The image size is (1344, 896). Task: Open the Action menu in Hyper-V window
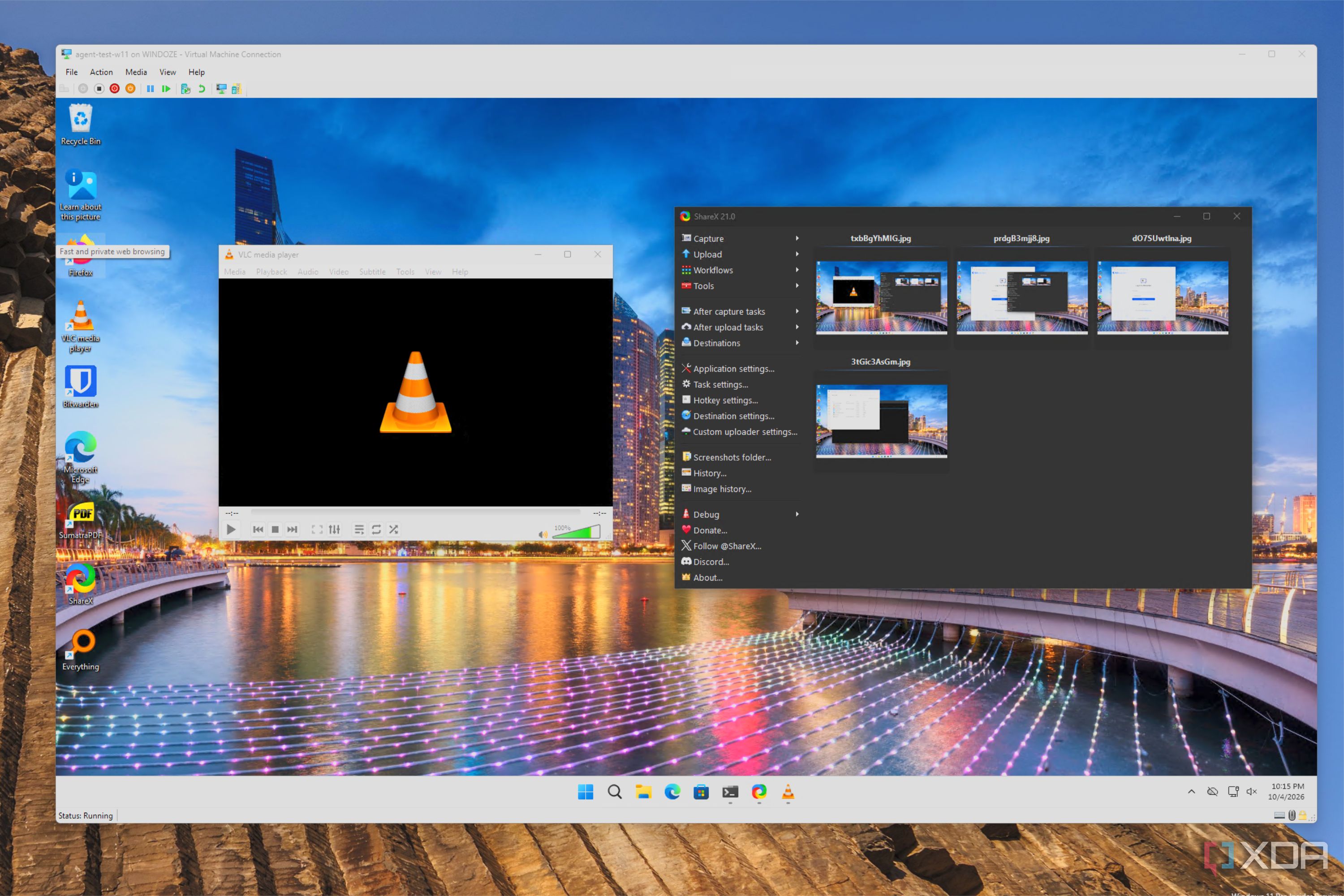tap(101, 72)
